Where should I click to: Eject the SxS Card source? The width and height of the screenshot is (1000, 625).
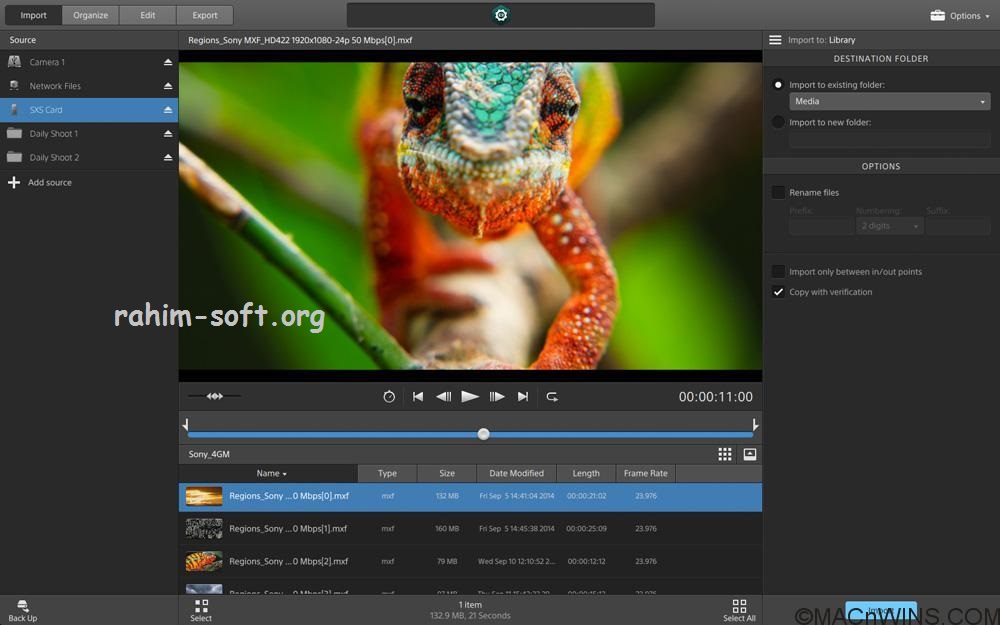click(x=168, y=110)
